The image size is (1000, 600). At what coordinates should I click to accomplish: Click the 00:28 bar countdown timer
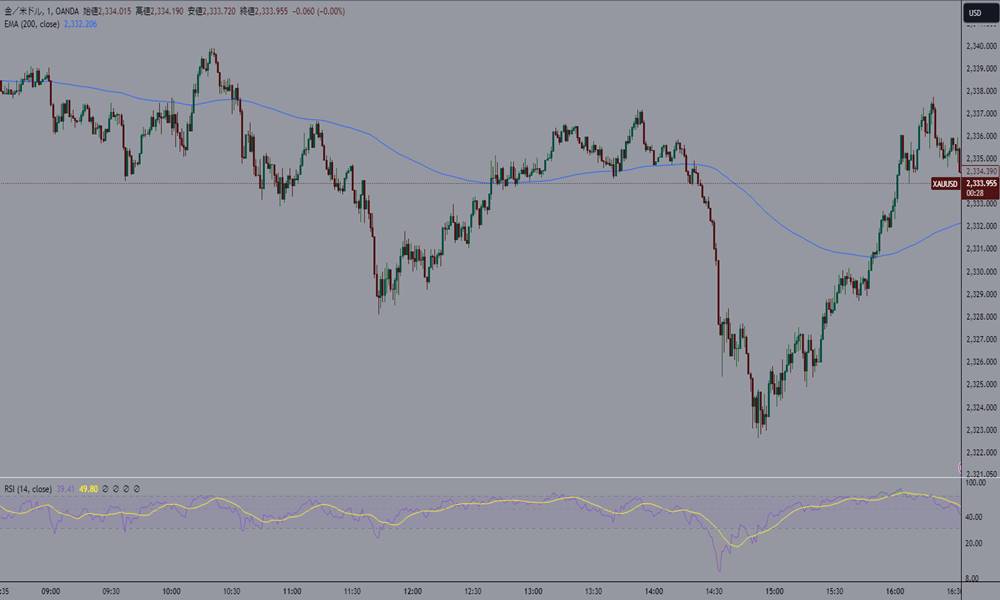point(974,194)
